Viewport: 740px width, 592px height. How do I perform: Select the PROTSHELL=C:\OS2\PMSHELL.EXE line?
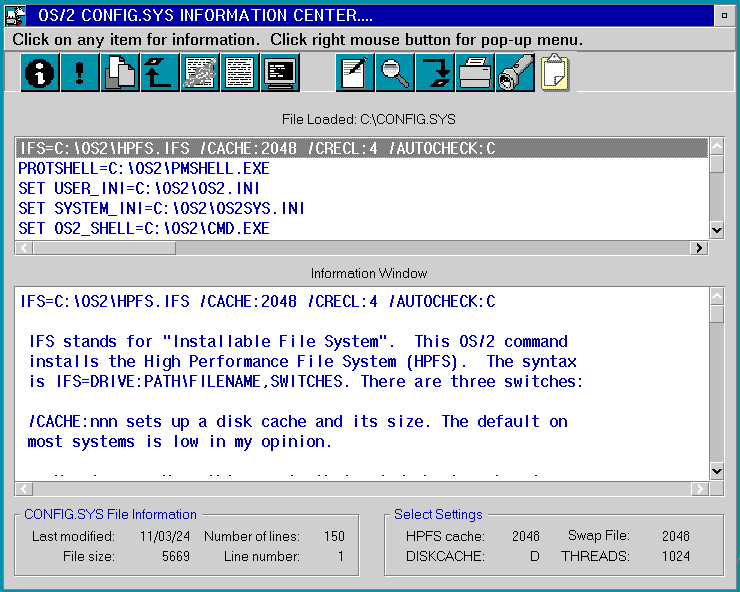pos(362,169)
